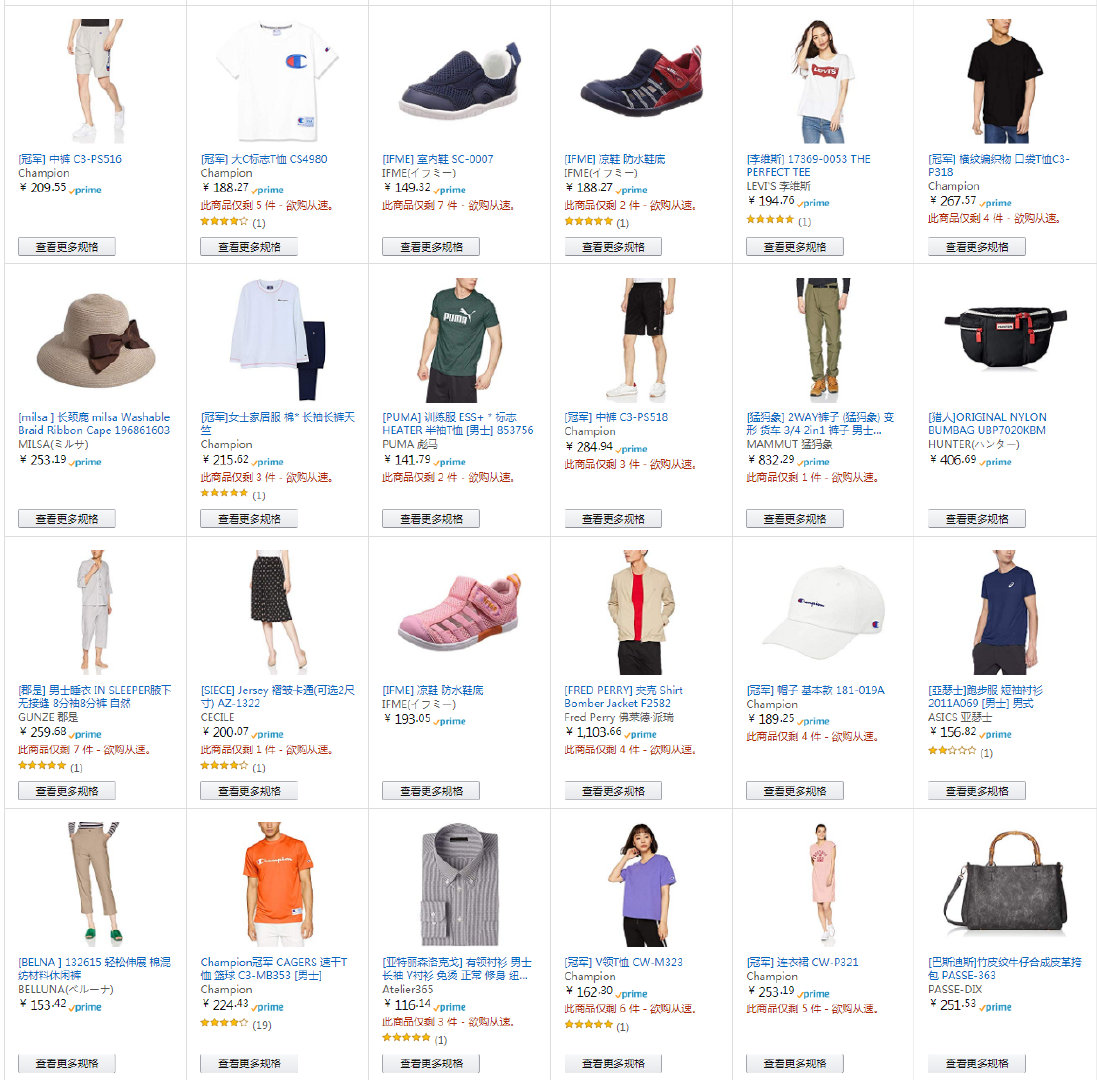Click the FRED PERRY Bomber Jacket F2582 link
Screen dimensions: 1097x1080
pos(623,697)
